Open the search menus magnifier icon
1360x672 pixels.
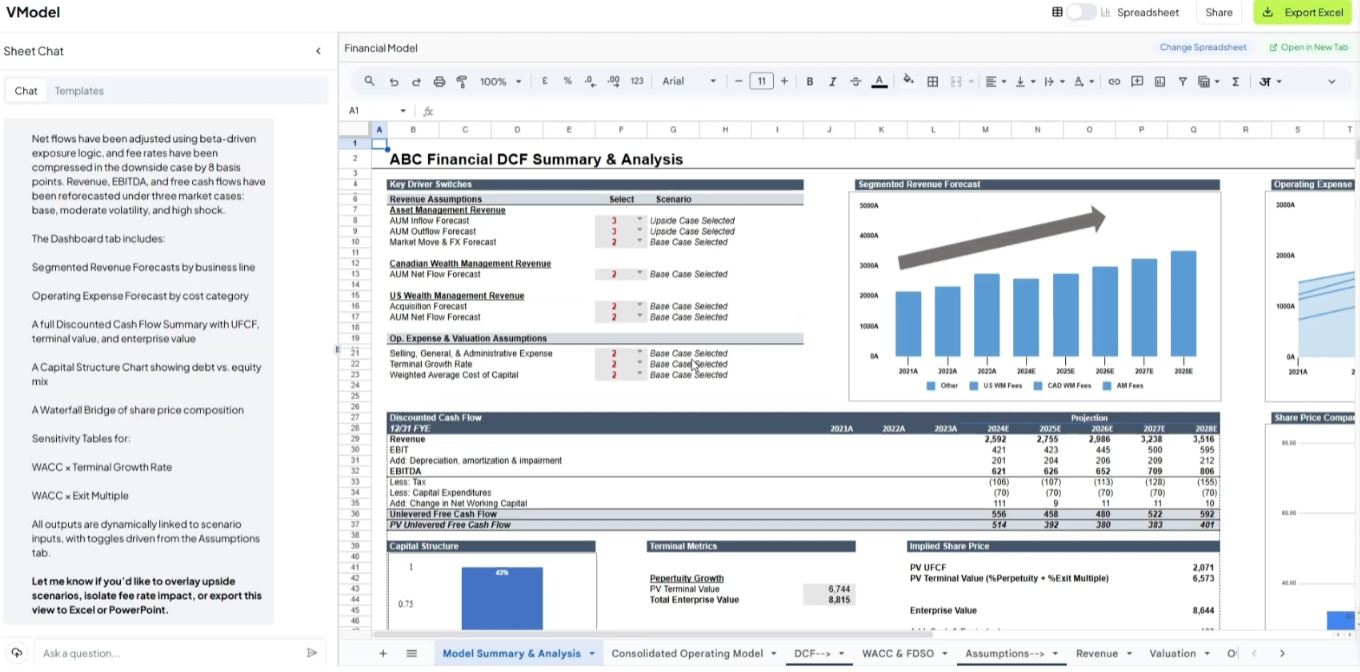pyautogui.click(x=369, y=82)
